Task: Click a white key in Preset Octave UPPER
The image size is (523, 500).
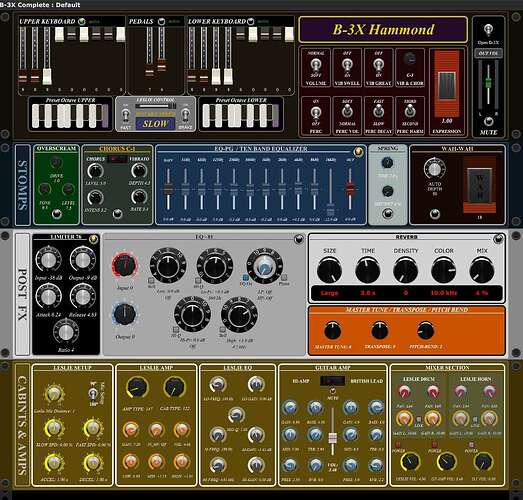Action: pyautogui.click(x=35, y=116)
